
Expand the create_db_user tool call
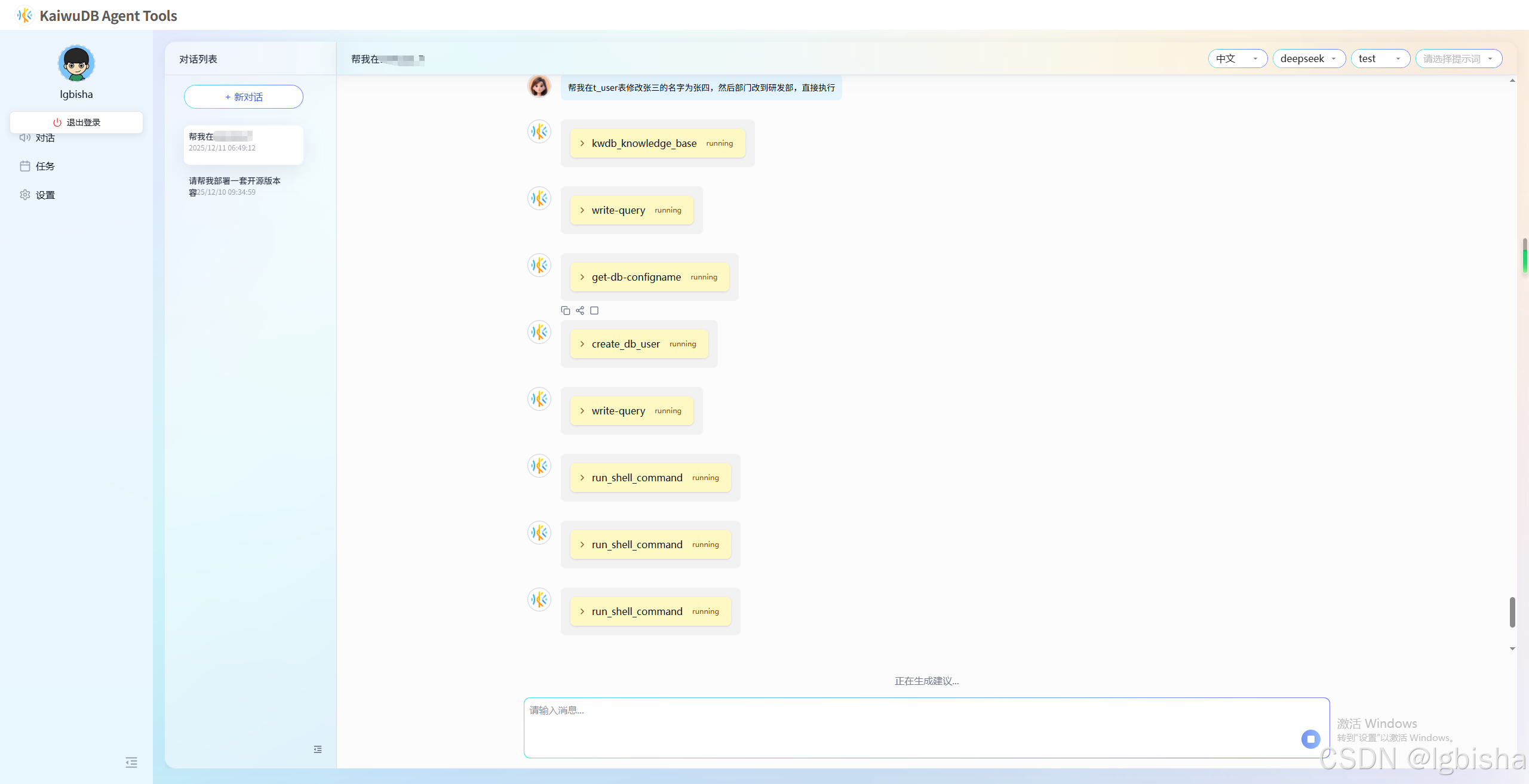[625, 344]
